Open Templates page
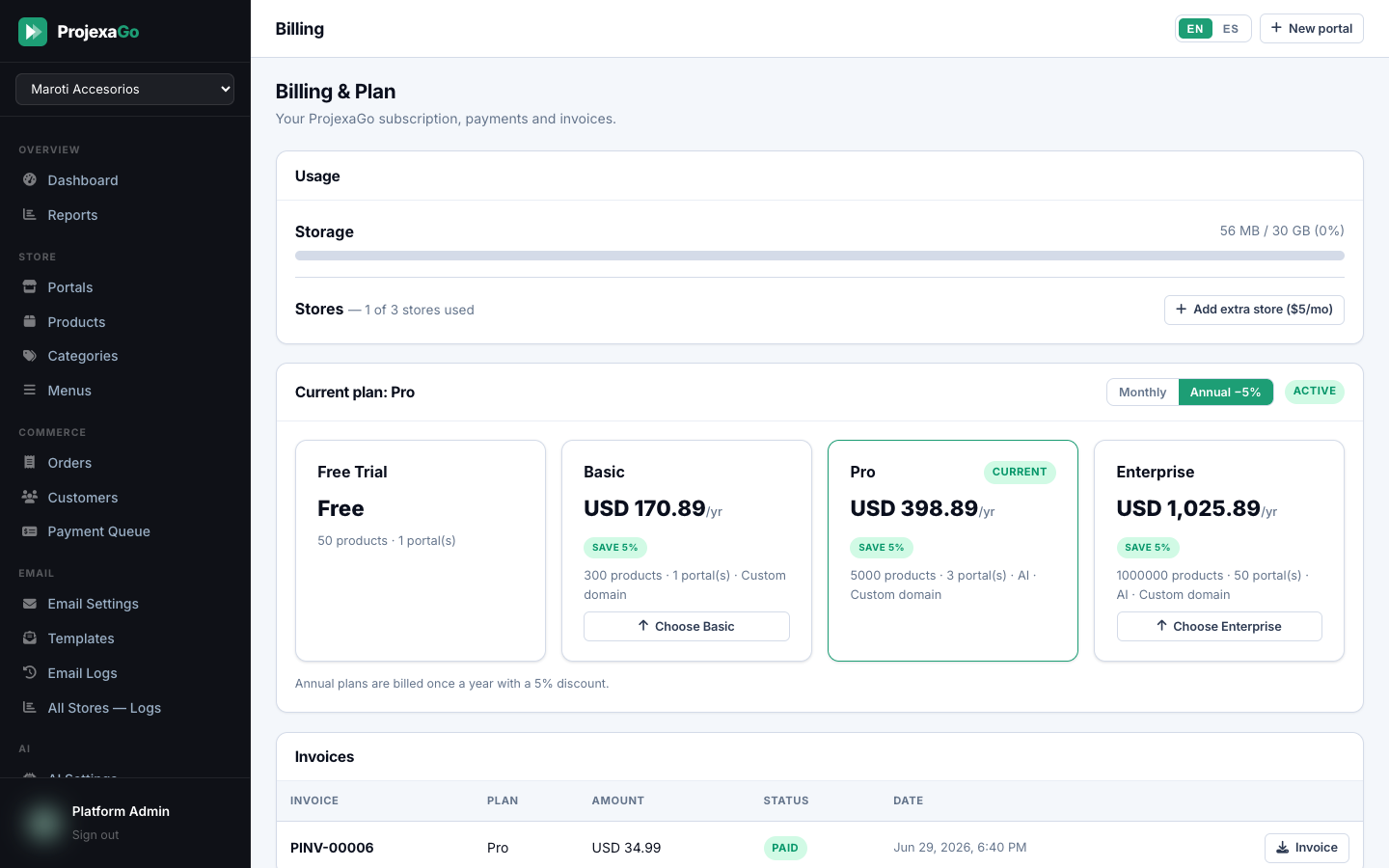The image size is (1389, 868). click(x=125, y=638)
